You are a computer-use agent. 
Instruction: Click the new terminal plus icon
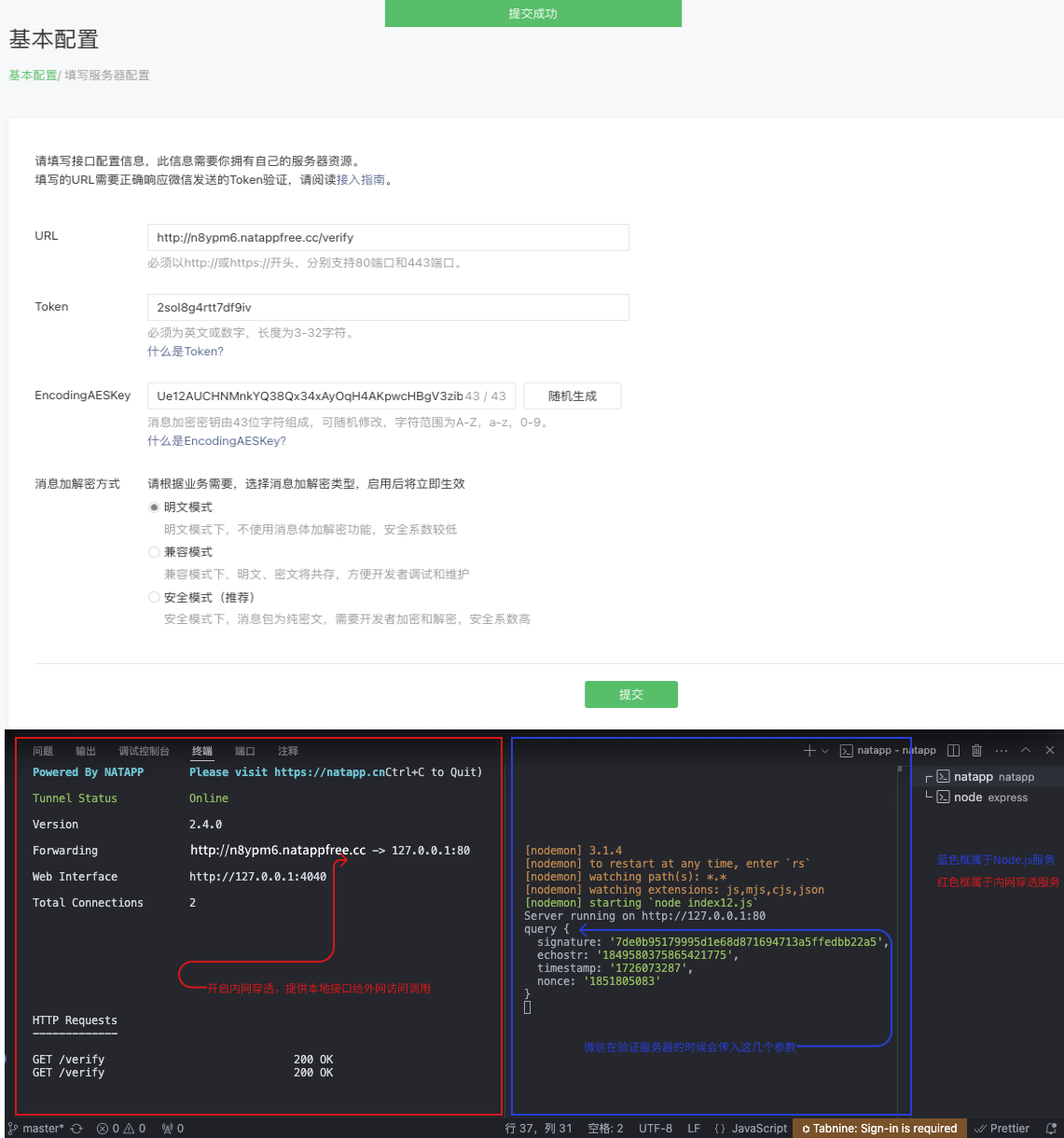click(x=809, y=751)
